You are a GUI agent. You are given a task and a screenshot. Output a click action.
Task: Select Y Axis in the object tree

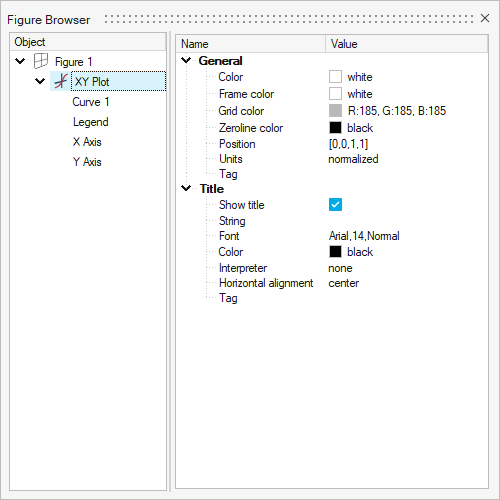click(x=87, y=162)
